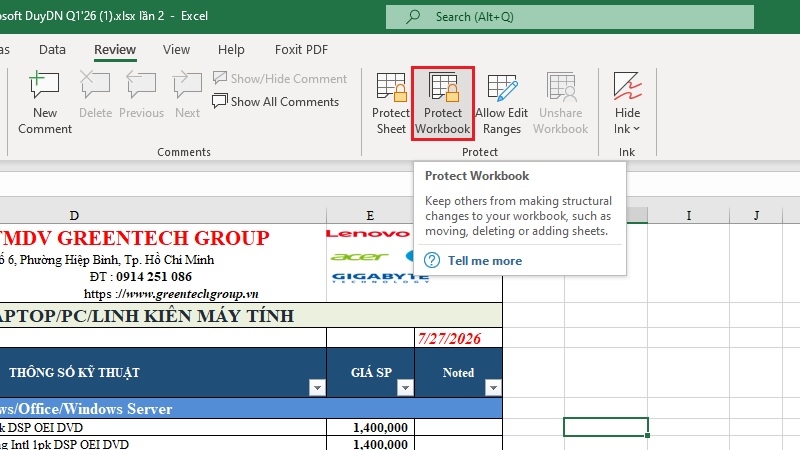Screen dimensions: 800x450
Task: Click the Hồ Chí Minh address line
Action: click(107, 260)
